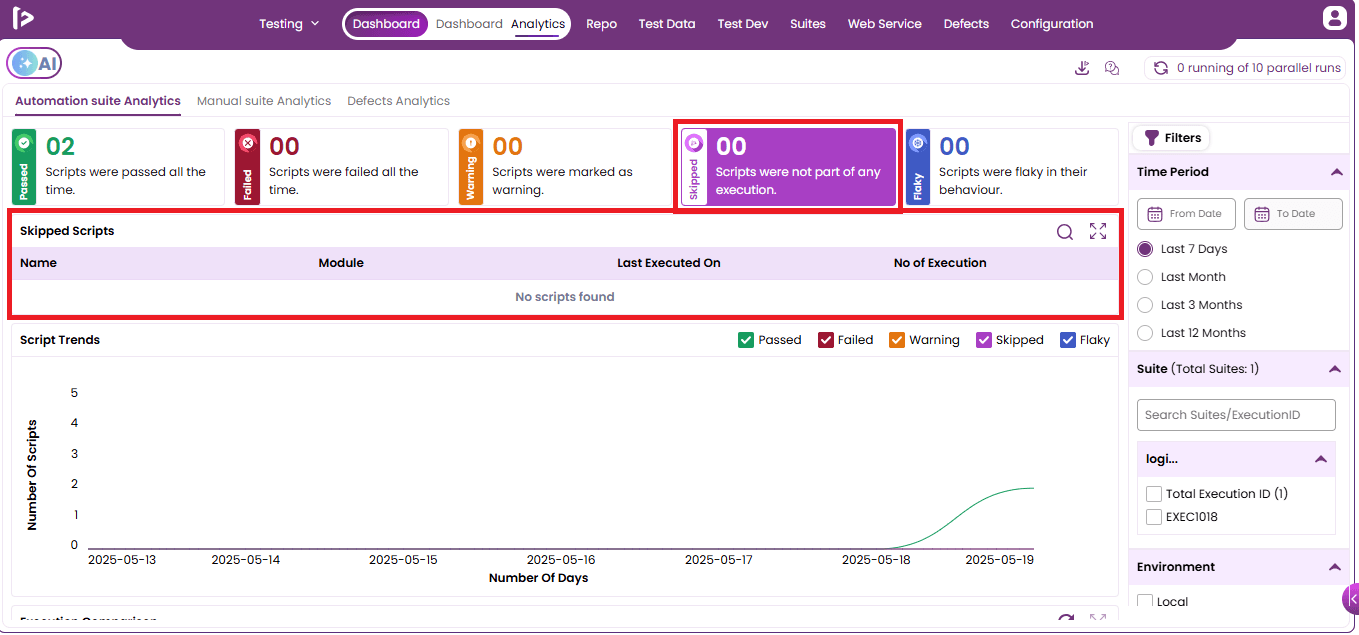Open the Defects Analytics tab
This screenshot has height=635, width=1359.
pos(398,101)
